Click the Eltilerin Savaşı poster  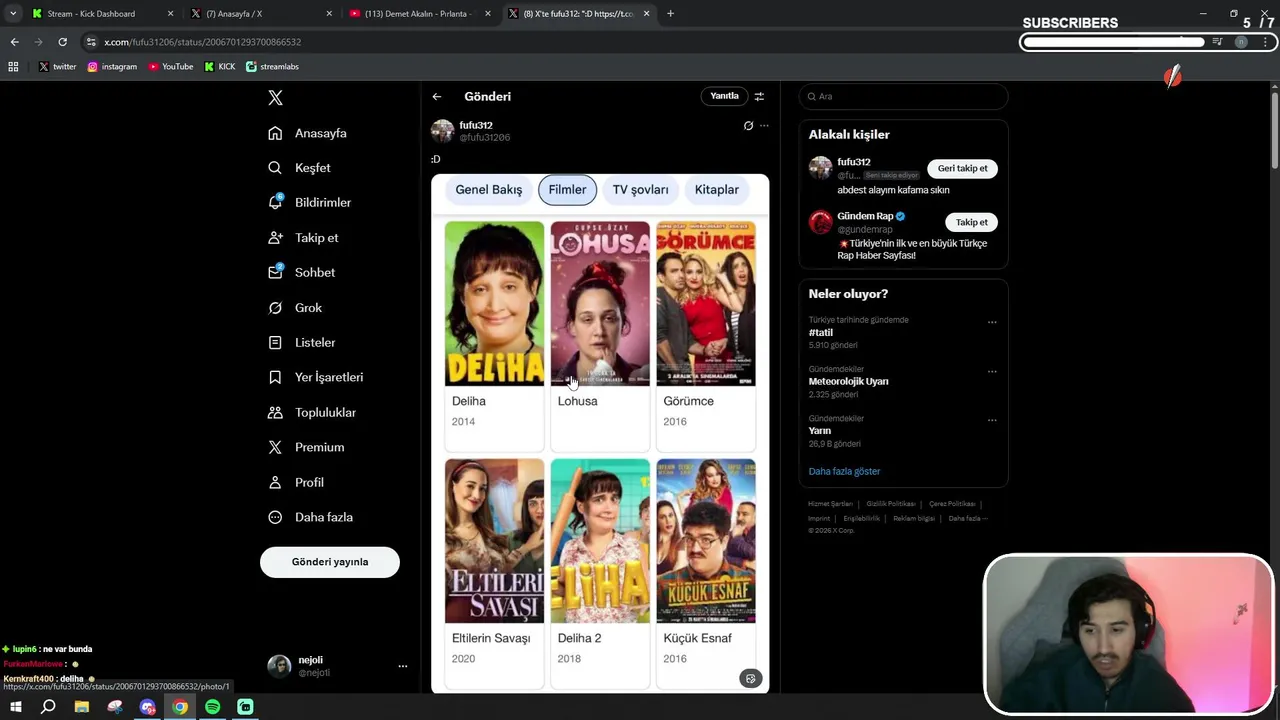coord(494,541)
